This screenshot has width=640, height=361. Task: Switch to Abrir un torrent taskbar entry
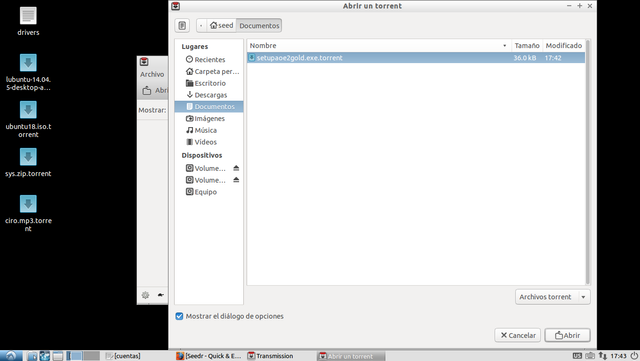[x=352, y=356]
